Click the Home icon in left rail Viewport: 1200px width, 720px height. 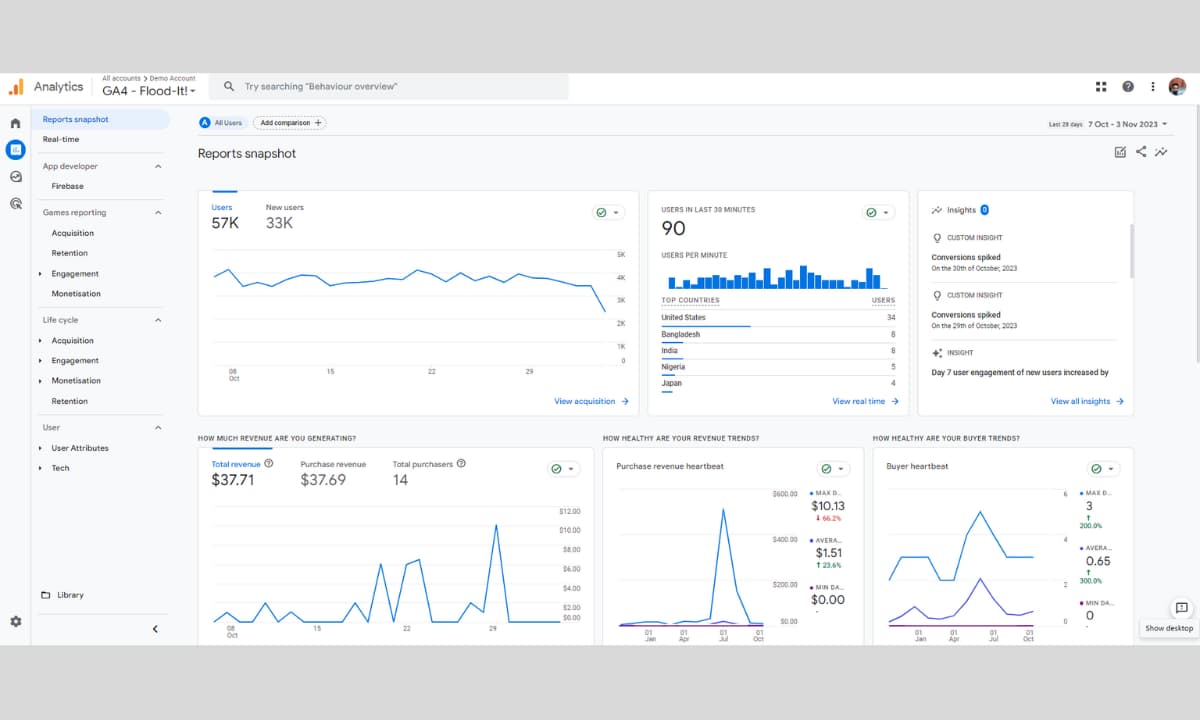15,123
